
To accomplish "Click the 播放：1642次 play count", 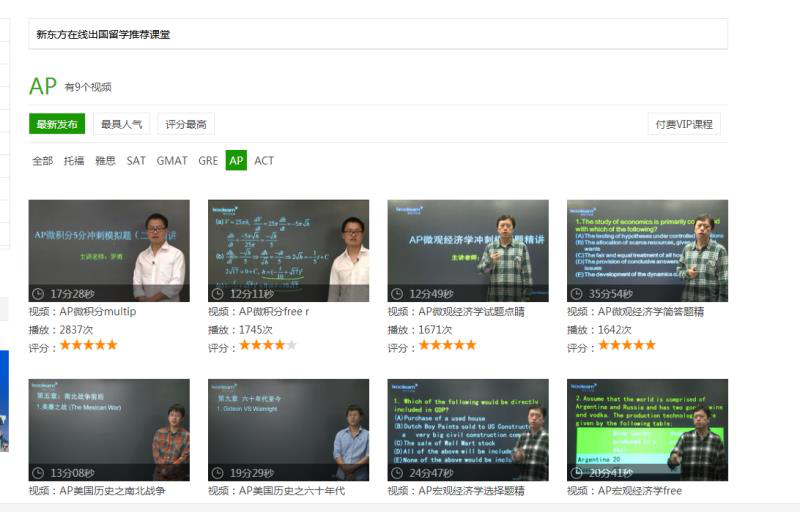I will pyautogui.click(x=599, y=330).
